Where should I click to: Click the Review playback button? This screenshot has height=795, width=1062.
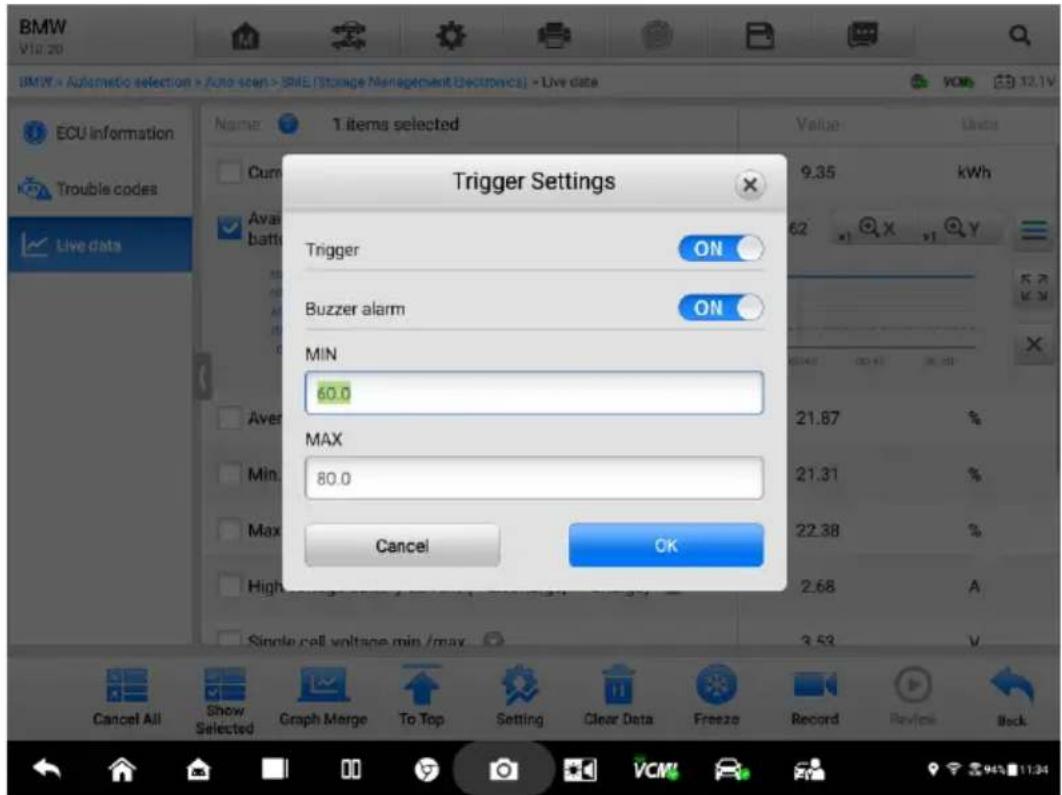click(913, 697)
